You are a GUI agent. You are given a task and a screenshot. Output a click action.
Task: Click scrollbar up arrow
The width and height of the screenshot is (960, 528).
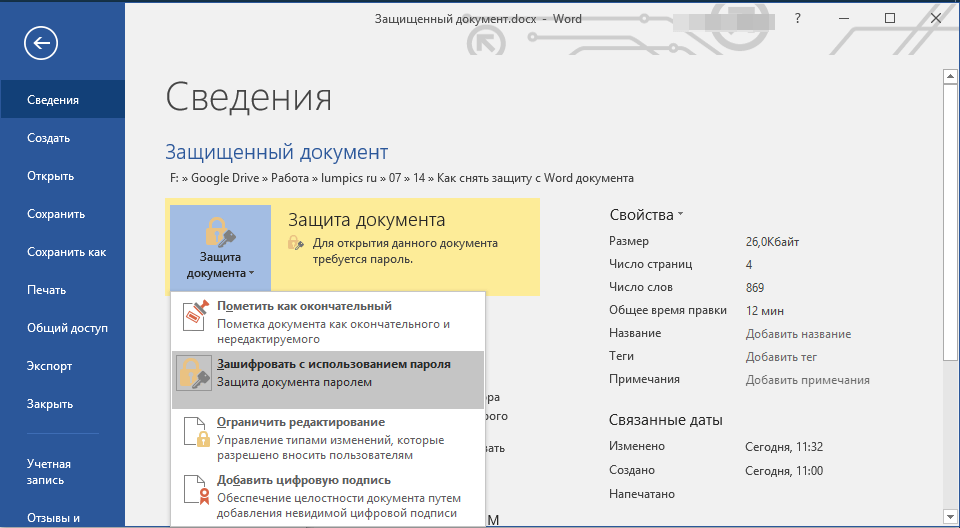point(950,77)
